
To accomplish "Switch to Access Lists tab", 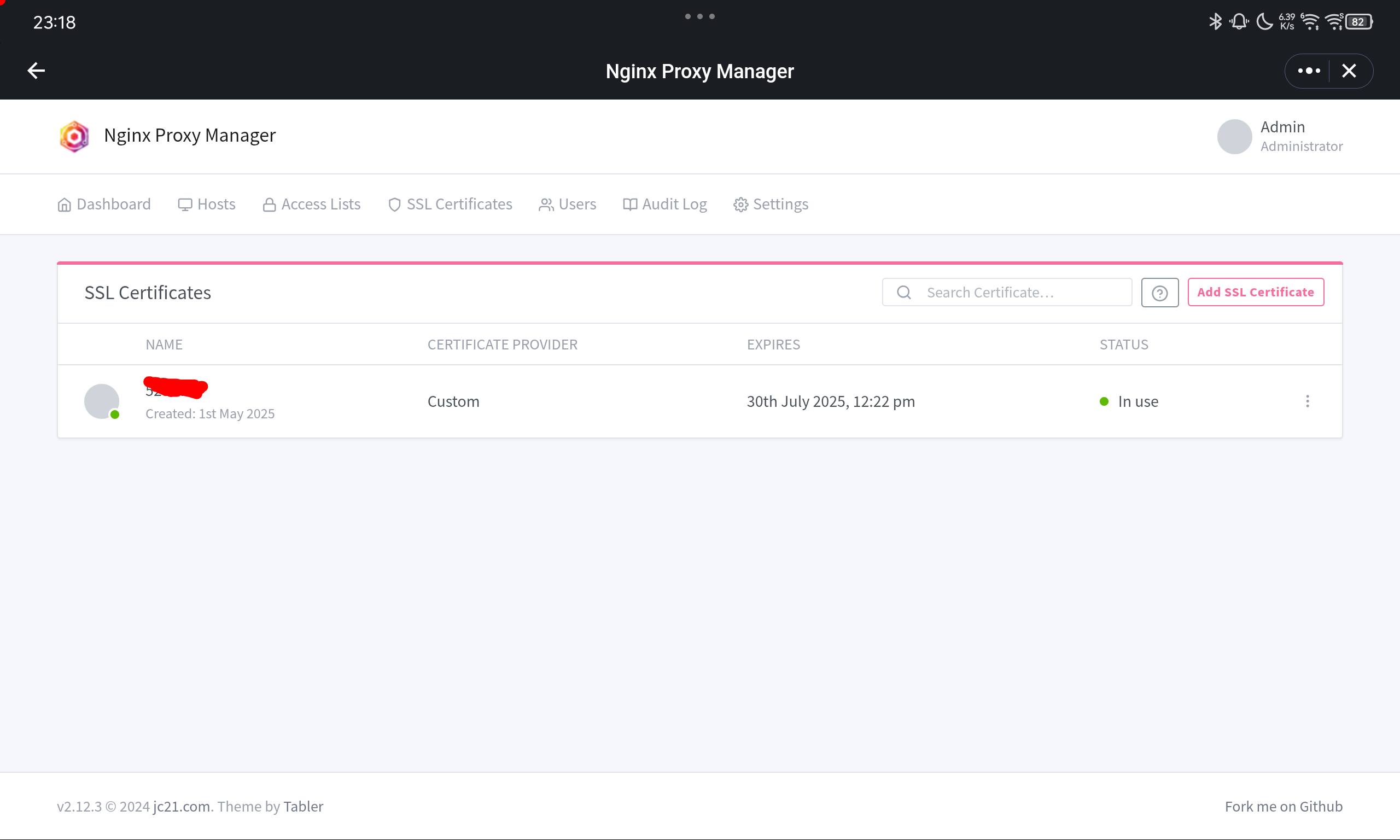I will click(x=312, y=205).
